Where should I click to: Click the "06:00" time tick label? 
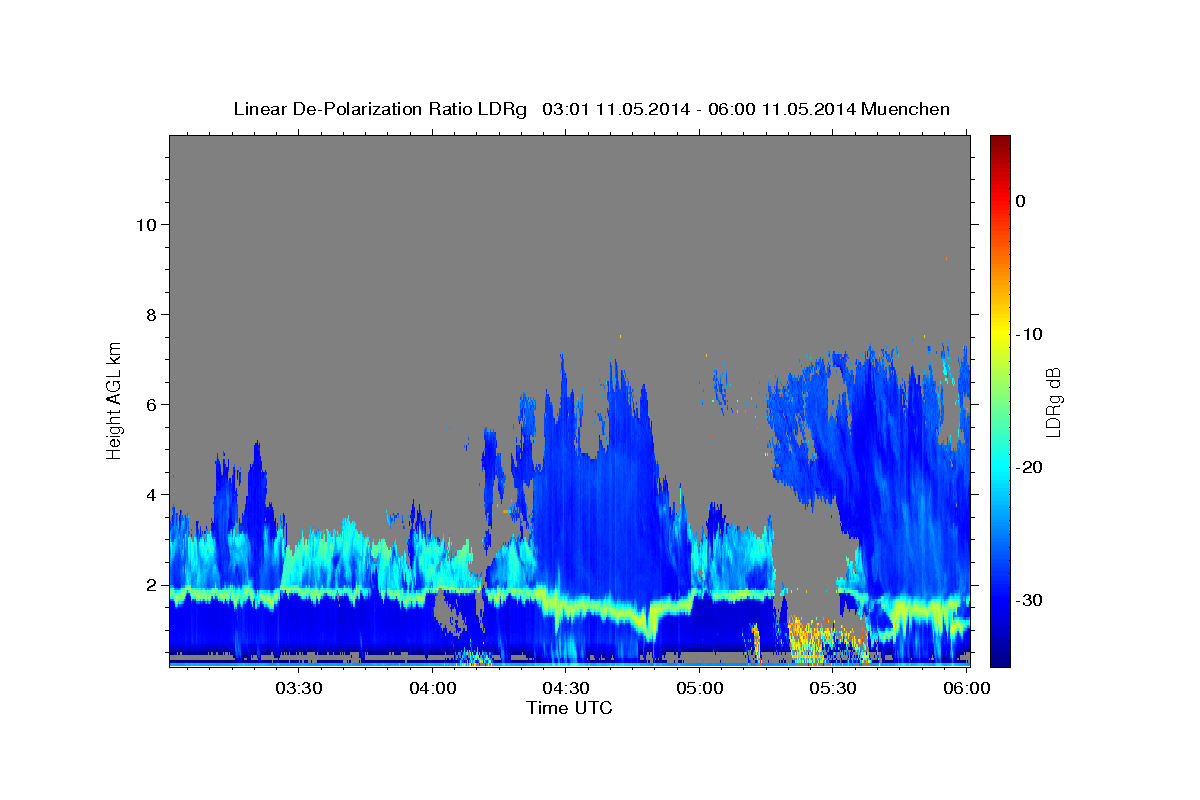(x=966, y=688)
